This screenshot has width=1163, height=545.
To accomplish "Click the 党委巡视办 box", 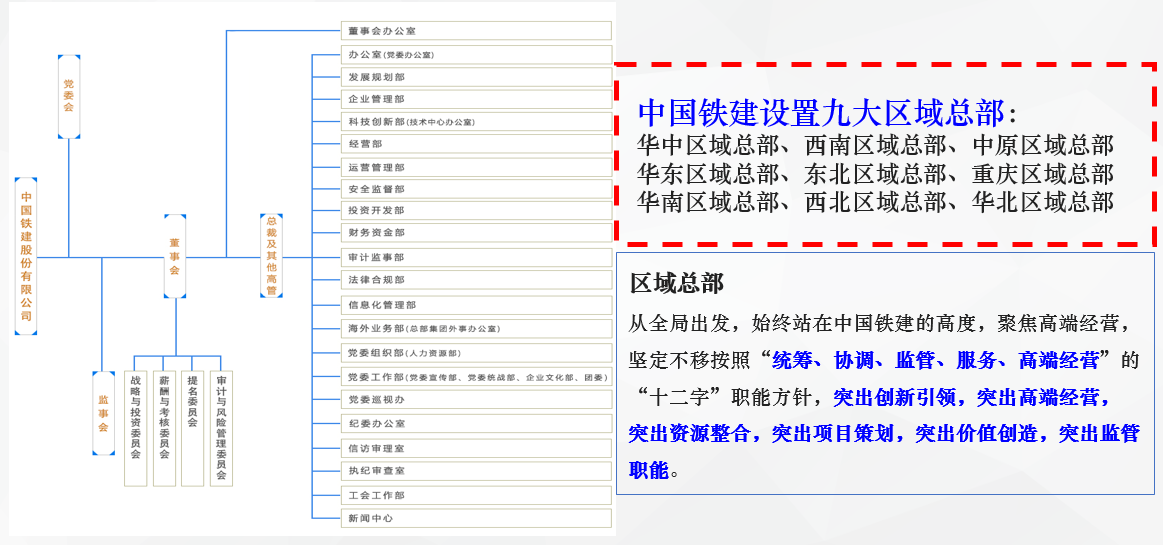I will coord(476,400).
